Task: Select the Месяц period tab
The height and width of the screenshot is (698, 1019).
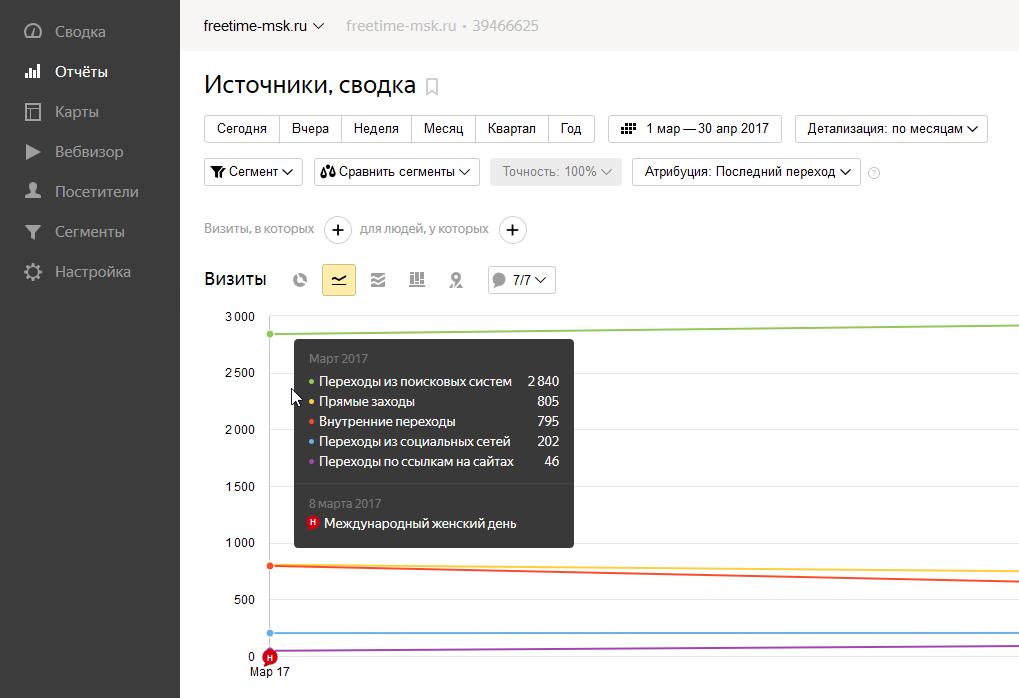Action: (443, 129)
